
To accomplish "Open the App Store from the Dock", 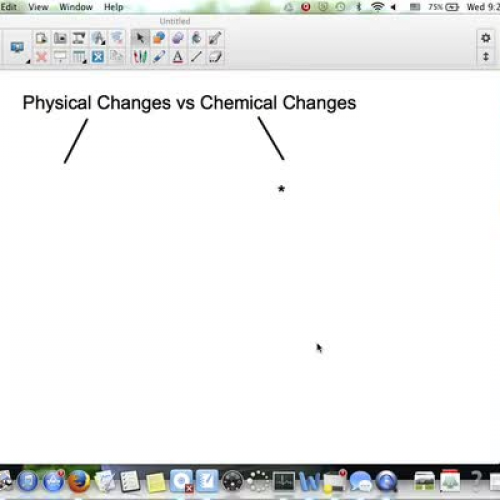I will click(53, 481).
